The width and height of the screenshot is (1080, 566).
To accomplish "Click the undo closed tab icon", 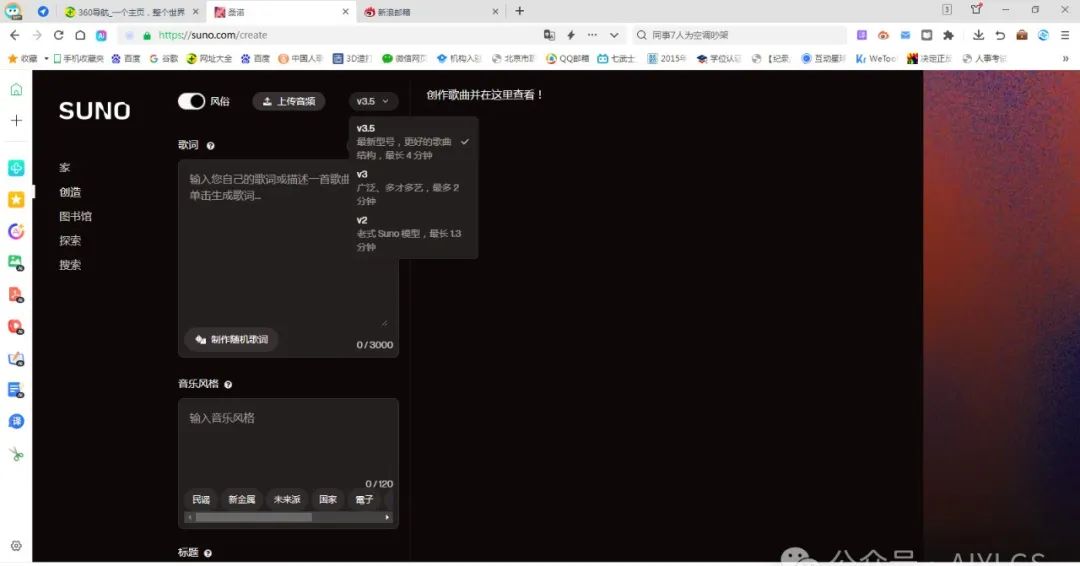I will point(1000,35).
